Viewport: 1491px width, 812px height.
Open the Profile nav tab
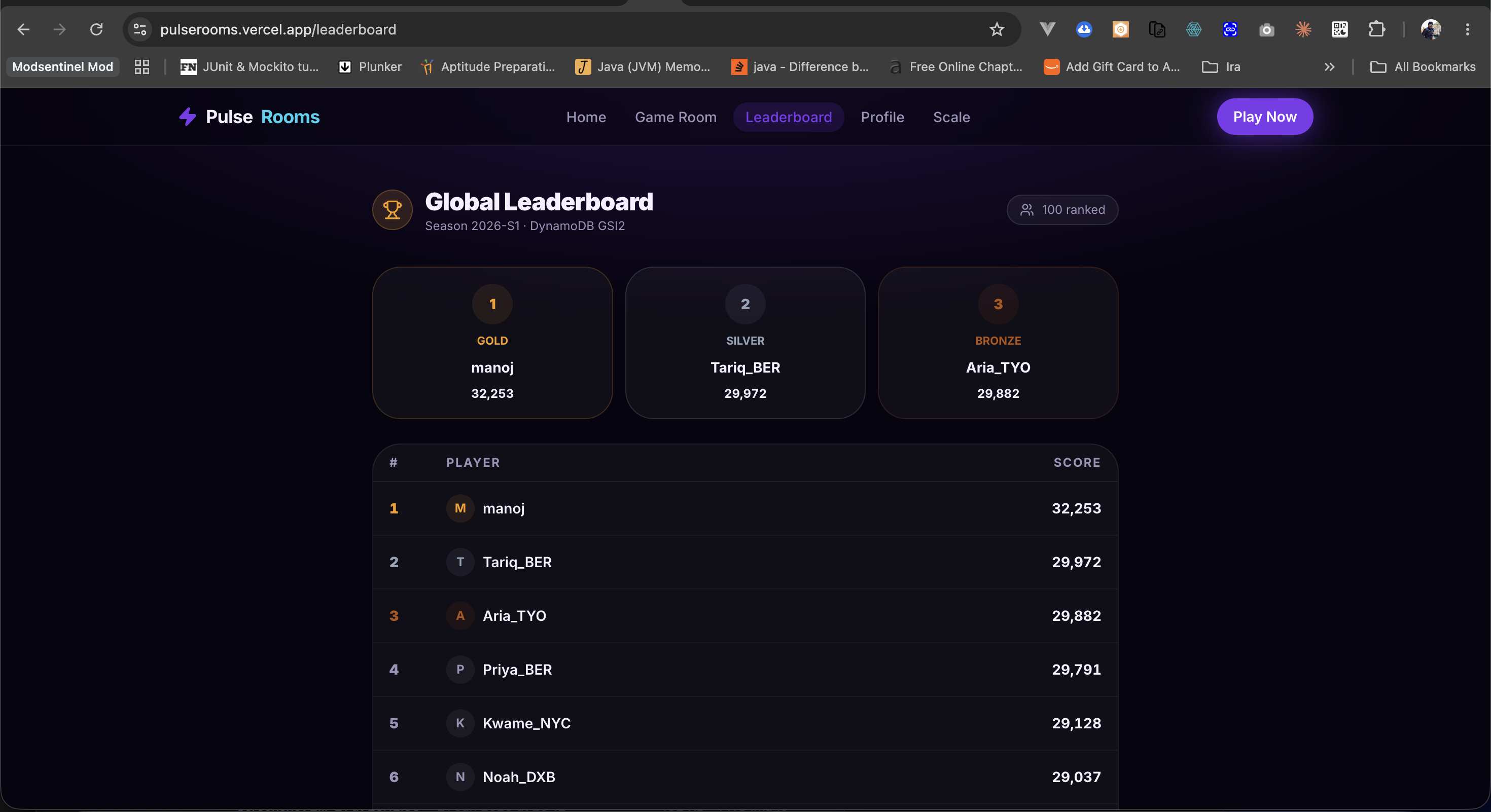pos(882,118)
